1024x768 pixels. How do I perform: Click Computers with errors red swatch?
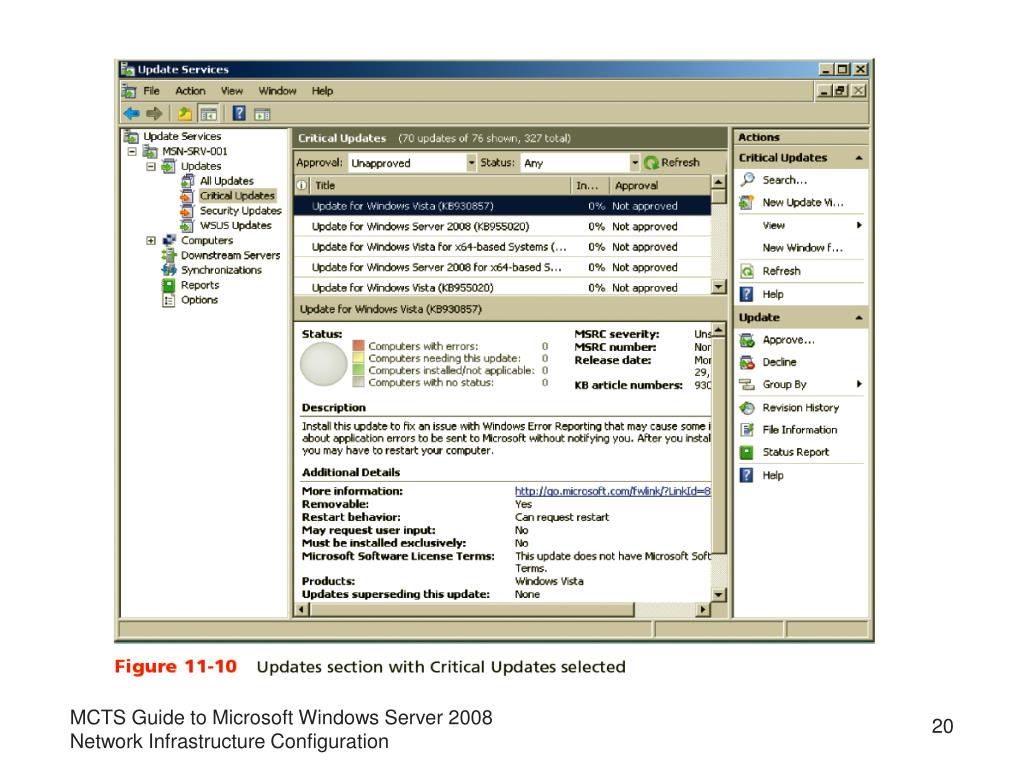click(358, 345)
